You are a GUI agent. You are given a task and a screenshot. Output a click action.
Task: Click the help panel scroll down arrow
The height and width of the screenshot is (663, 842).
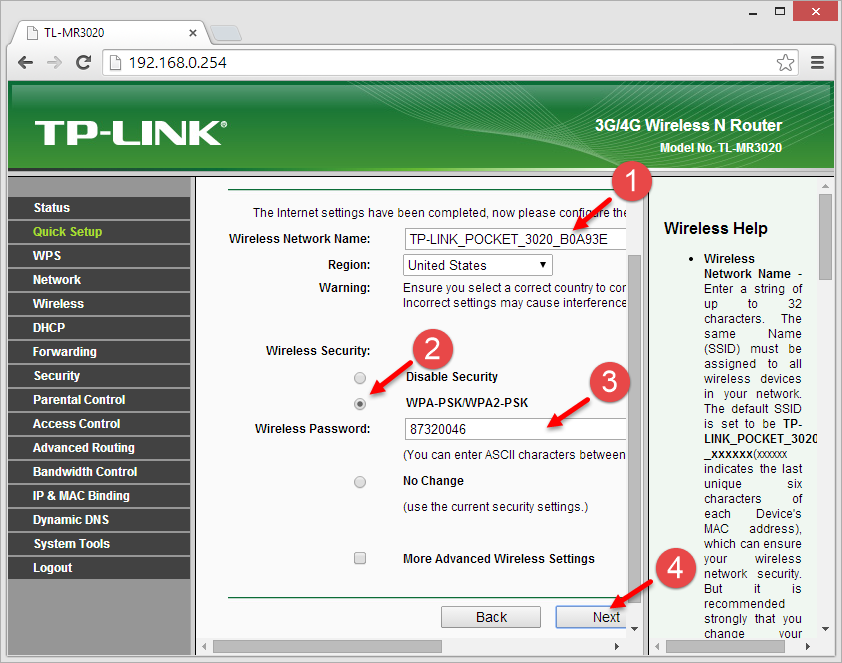825,629
